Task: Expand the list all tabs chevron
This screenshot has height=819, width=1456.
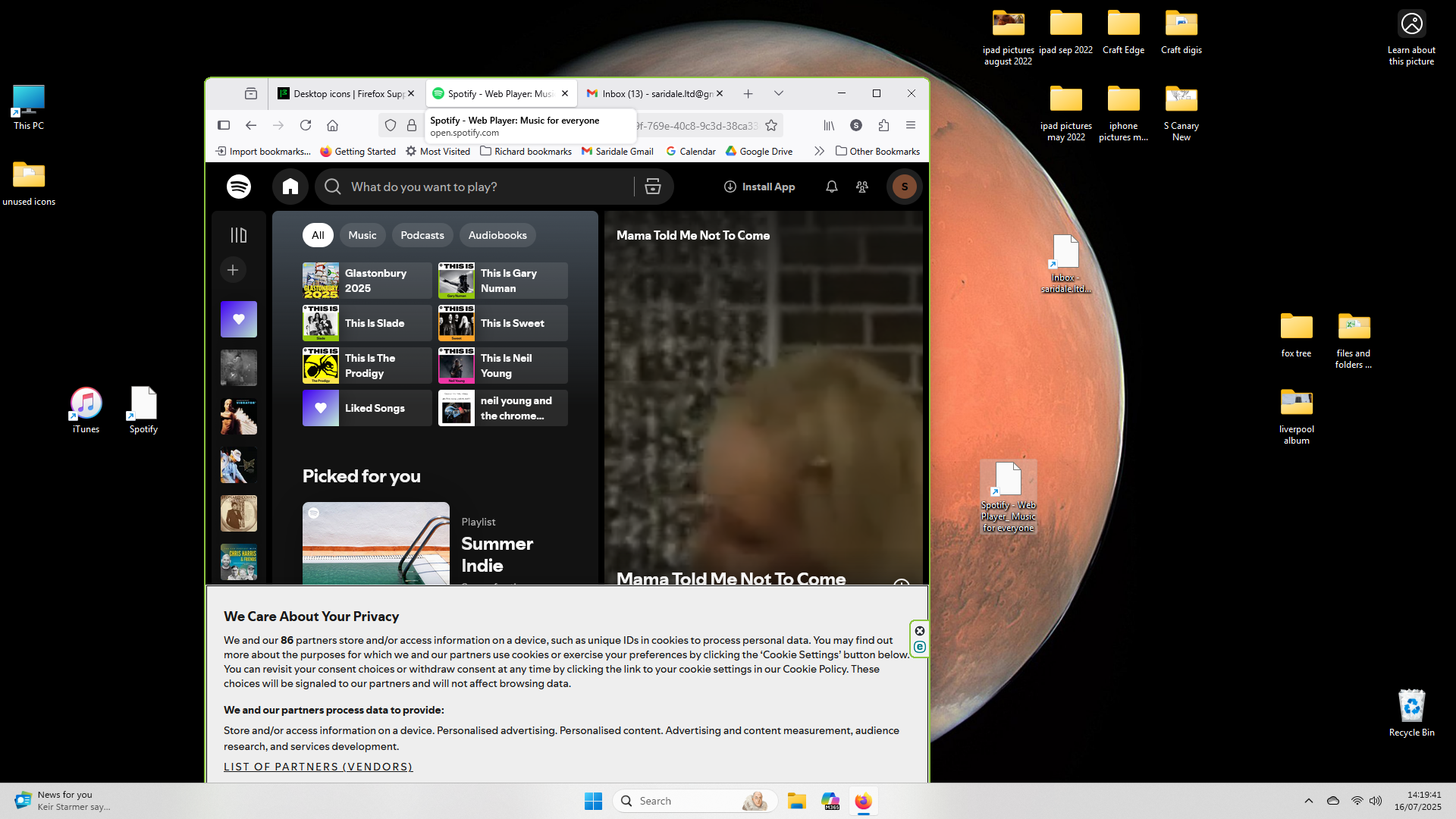Action: [x=779, y=93]
